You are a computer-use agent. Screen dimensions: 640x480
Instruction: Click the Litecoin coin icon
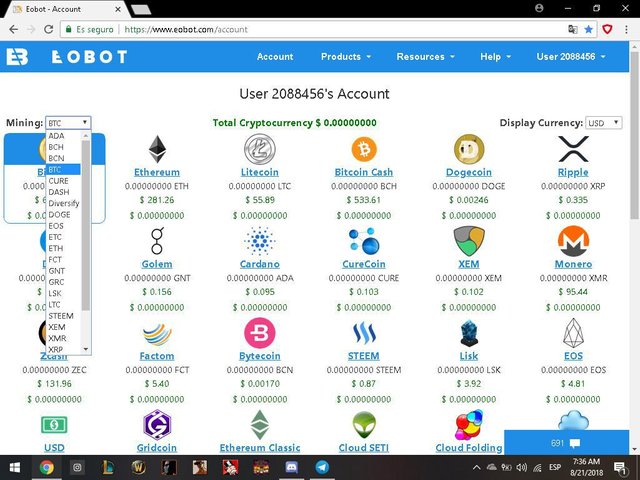pyautogui.click(x=260, y=149)
